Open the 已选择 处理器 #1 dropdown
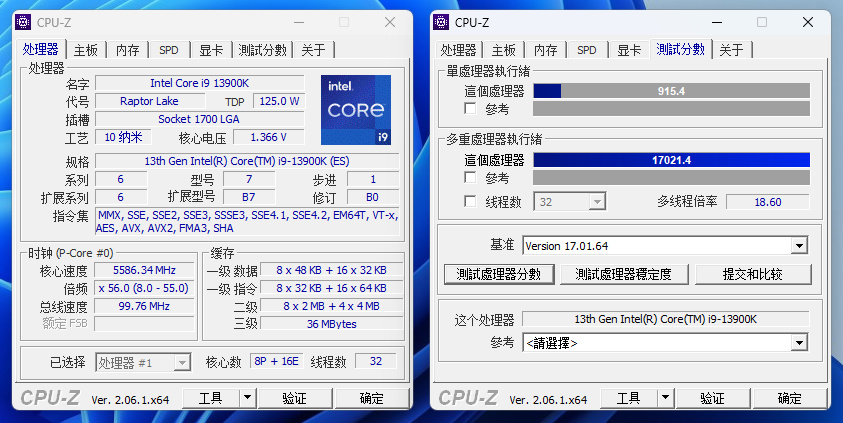This screenshot has height=423, width=843. point(144,363)
